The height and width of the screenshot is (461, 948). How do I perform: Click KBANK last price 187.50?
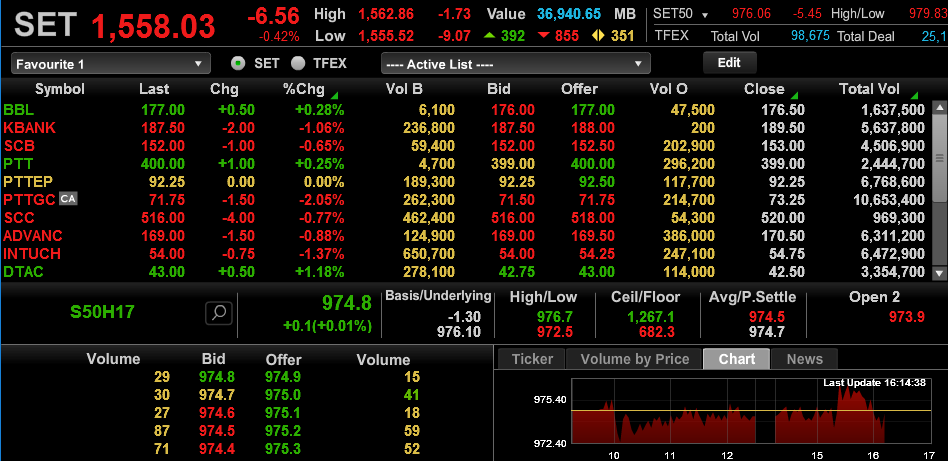(163, 128)
